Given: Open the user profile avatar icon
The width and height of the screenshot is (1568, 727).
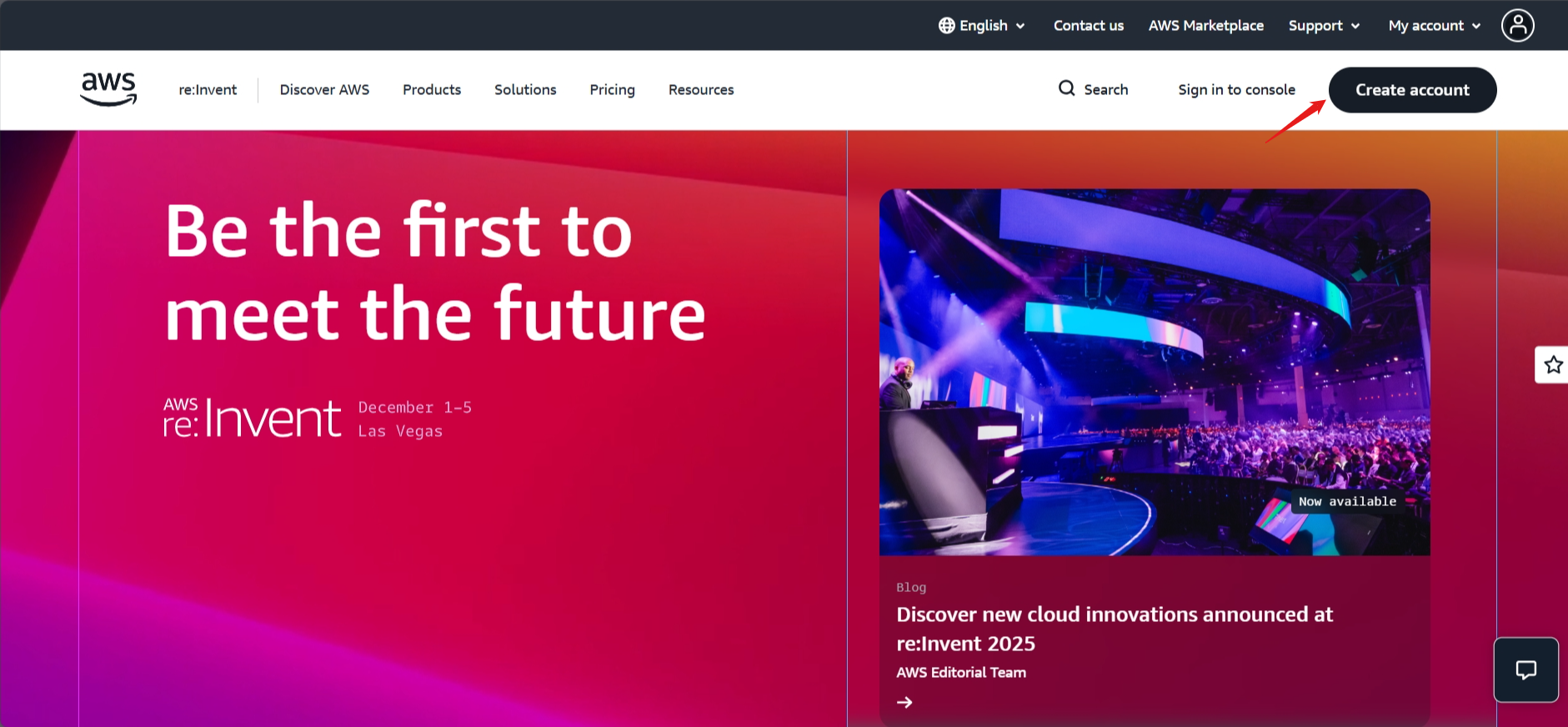Looking at the screenshot, I should [1517, 25].
